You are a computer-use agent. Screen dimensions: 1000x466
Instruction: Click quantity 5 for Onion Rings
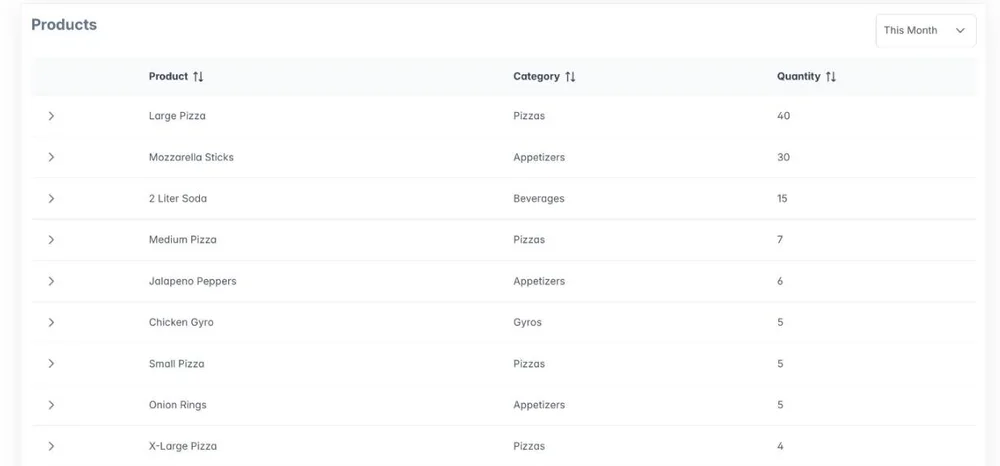(780, 405)
